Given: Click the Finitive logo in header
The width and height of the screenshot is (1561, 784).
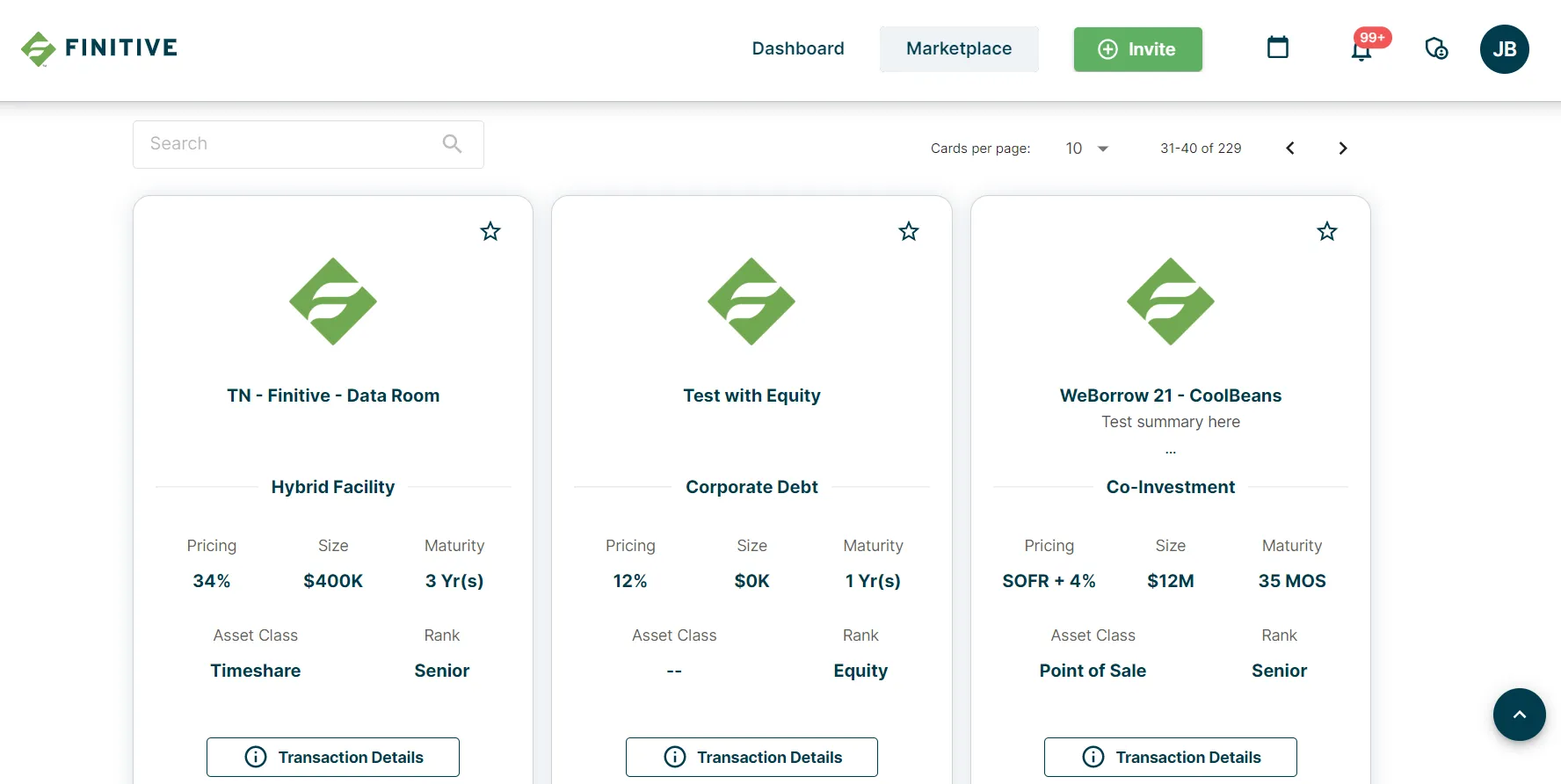Looking at the screenshot, I should [99, 48].
